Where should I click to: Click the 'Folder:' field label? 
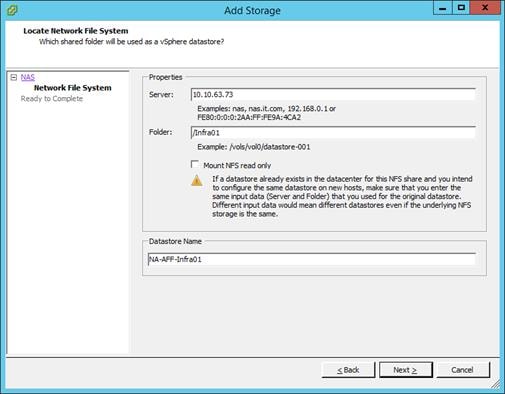tap(161, 132)
